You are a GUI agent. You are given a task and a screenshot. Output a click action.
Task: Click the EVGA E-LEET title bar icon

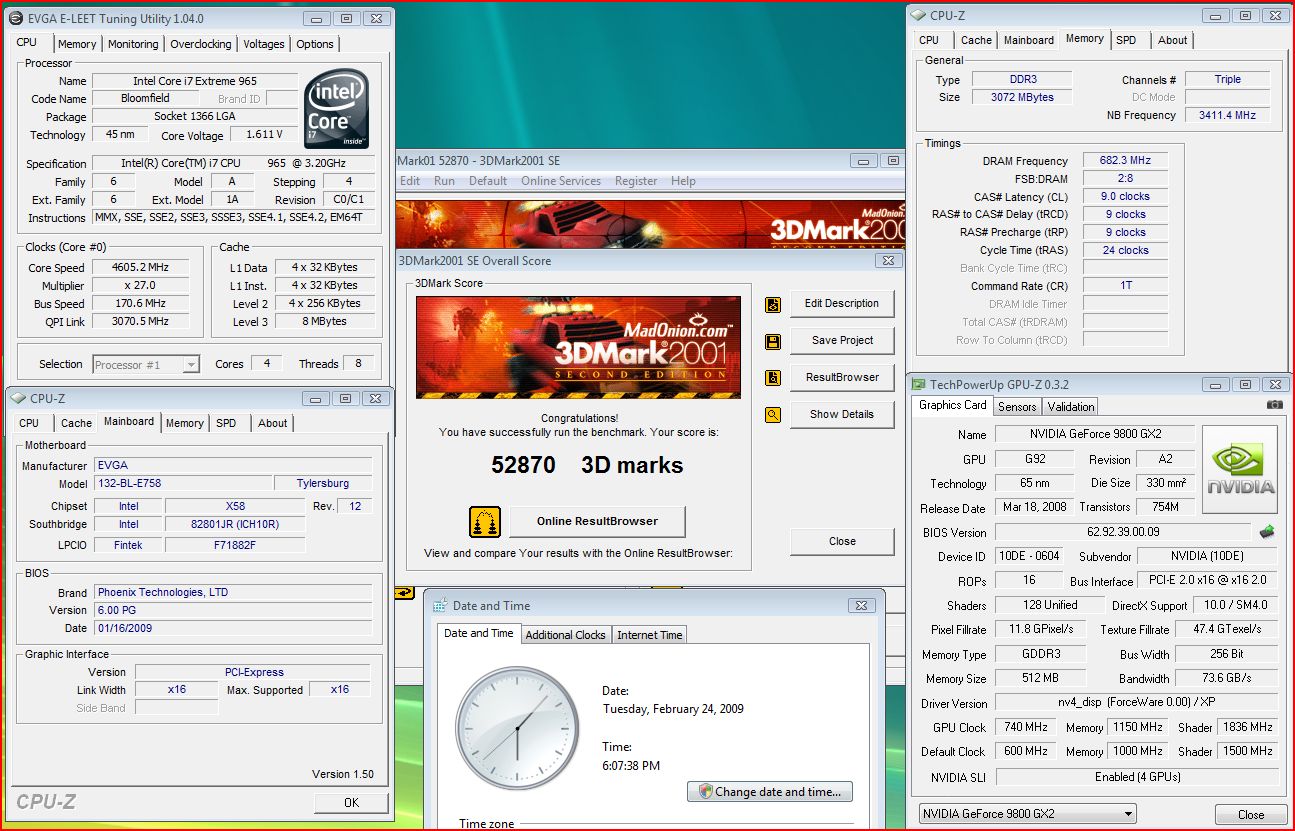click(15, 18)
